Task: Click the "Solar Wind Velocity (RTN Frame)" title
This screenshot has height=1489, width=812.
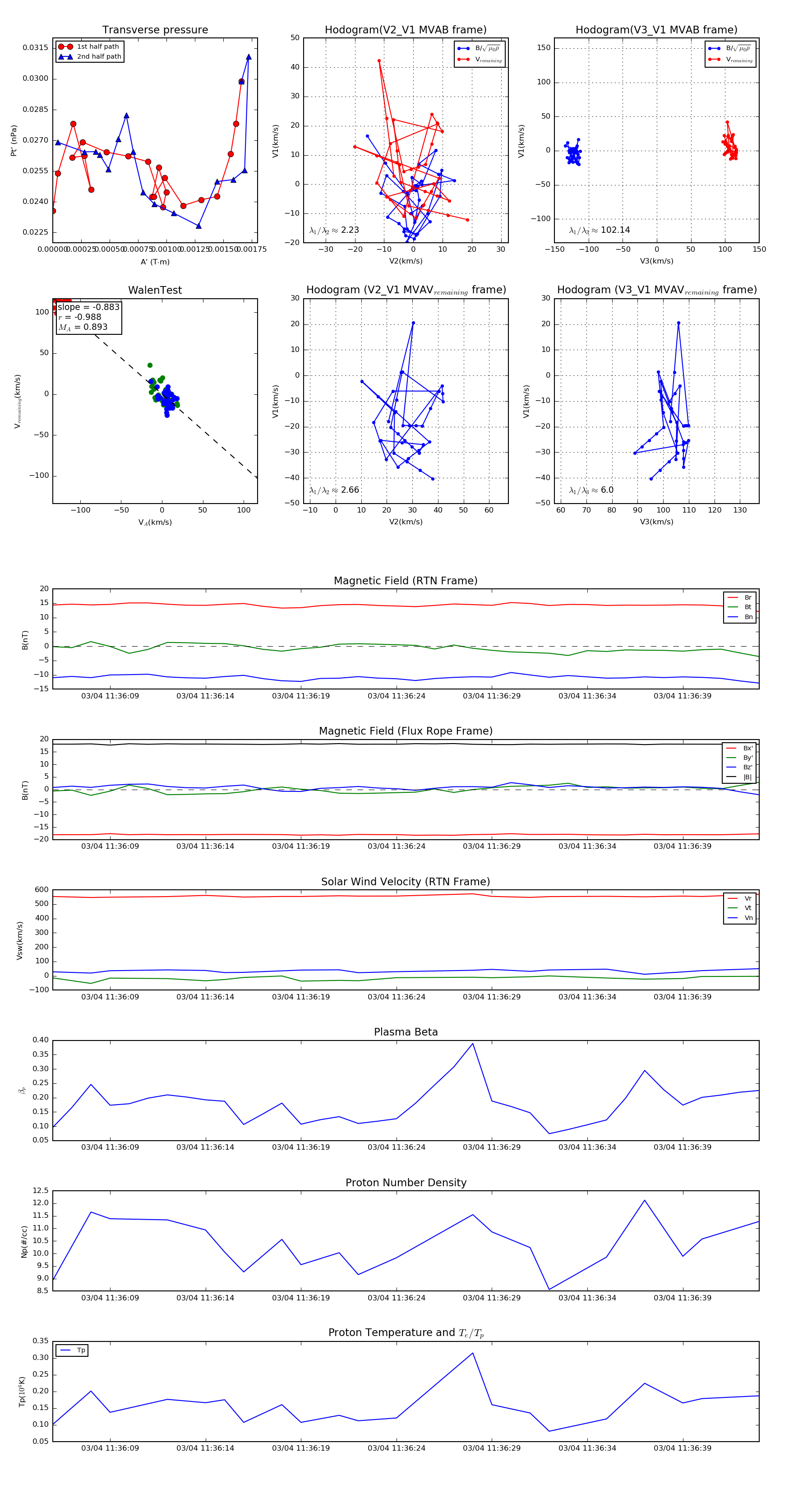Action: [x=406, y=882]
